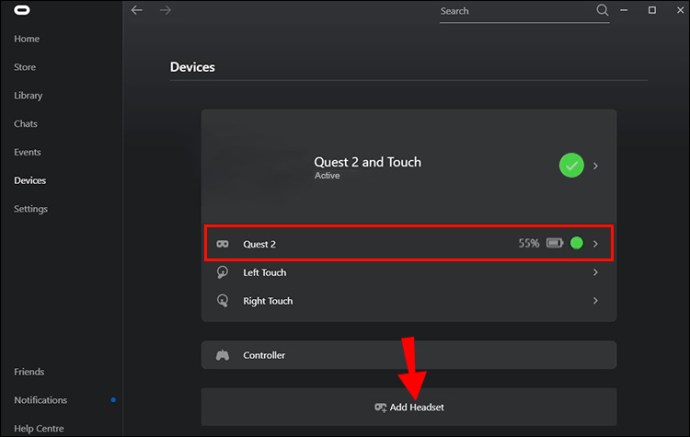Expand the Quest 2 row chevron
Viewport: 690px width, 437px height.
tap(596, 243)
